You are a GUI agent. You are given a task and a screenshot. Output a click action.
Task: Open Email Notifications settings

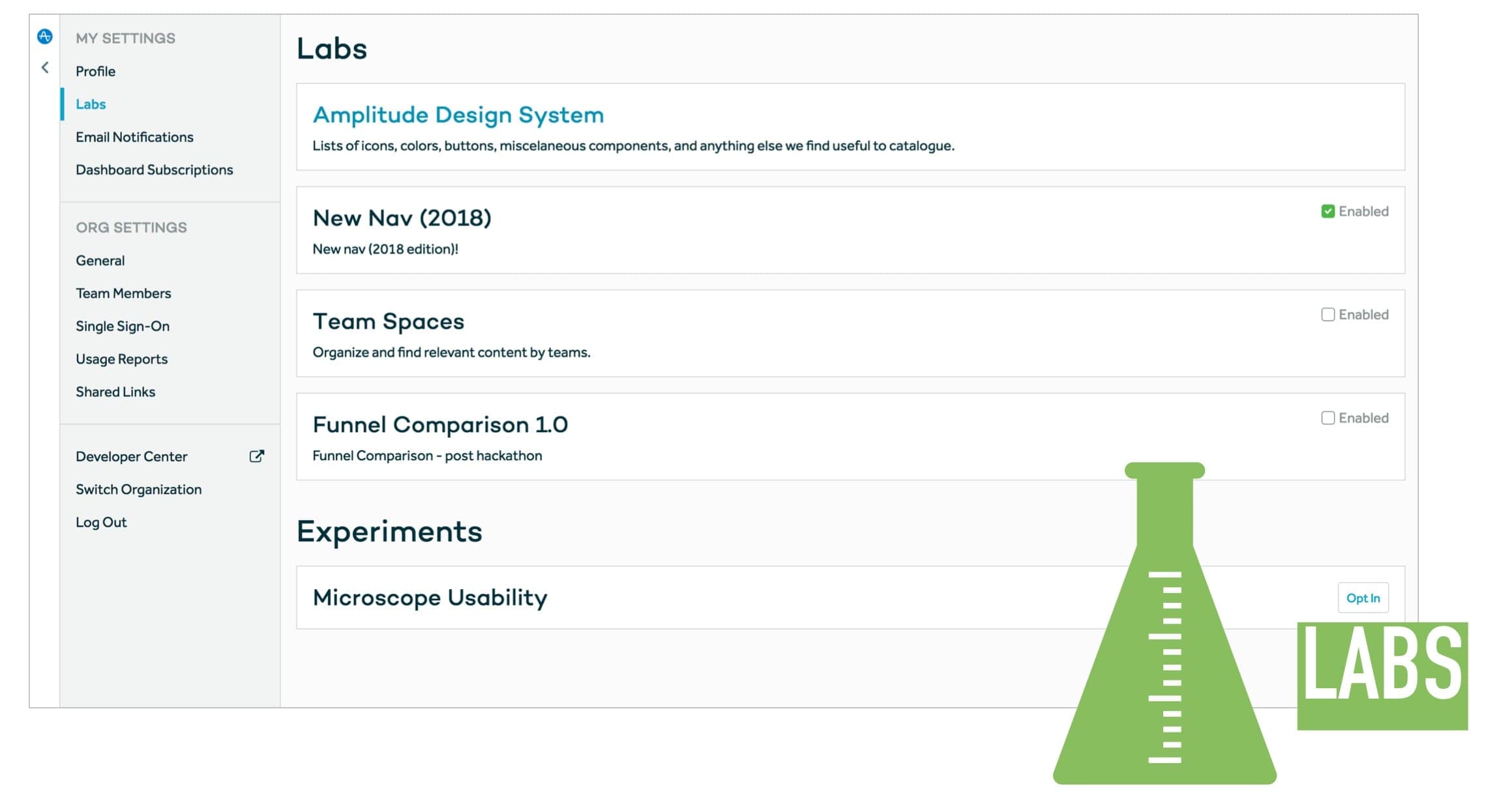coord(134,137)
